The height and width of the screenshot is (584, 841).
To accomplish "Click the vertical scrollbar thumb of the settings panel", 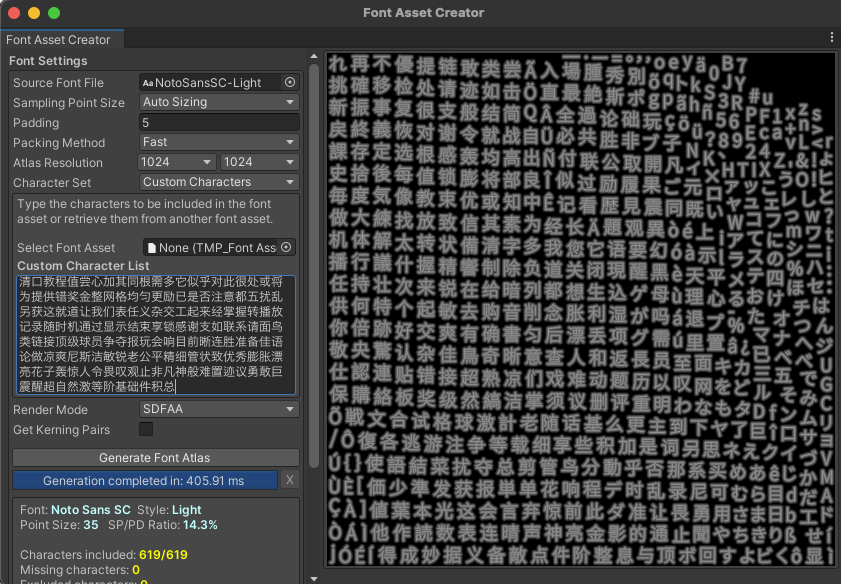I will click(314, 265).
